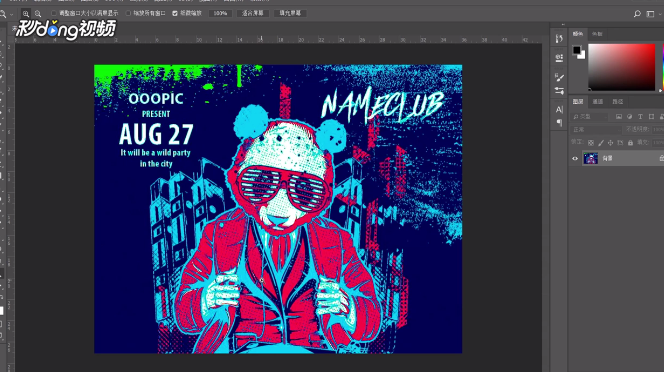This screenshot has width=664, height=372.
Task: Enable zoom all windows checkbox
Action: tap(128, 13)
